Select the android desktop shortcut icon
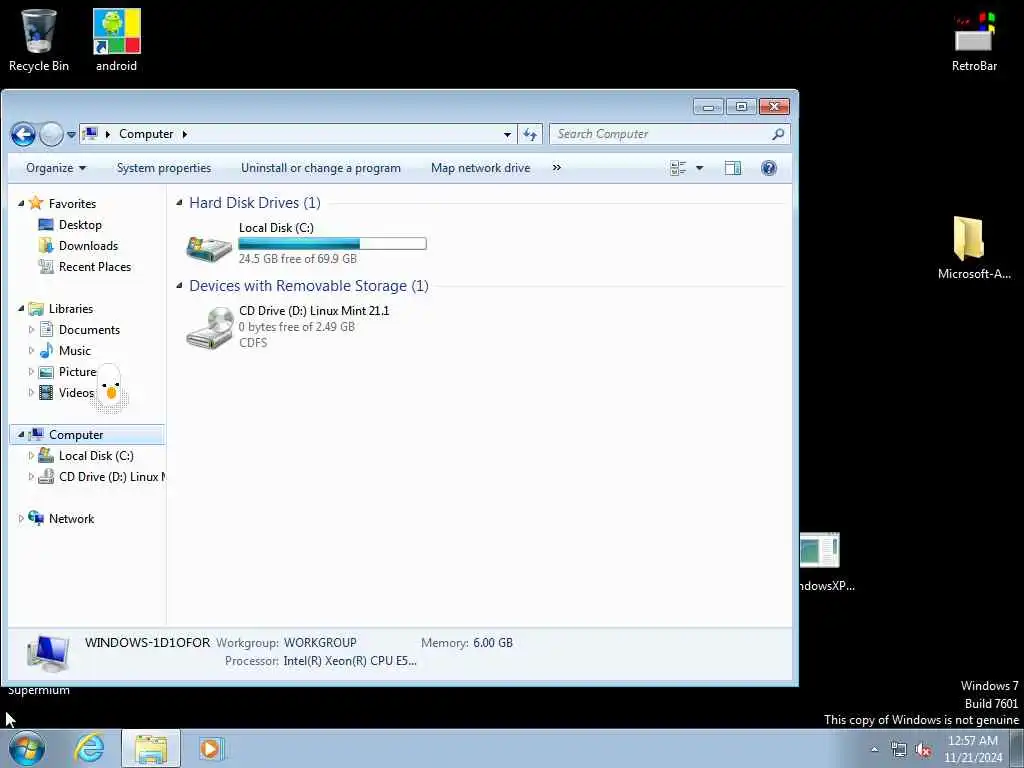 (x=116, y=40)
